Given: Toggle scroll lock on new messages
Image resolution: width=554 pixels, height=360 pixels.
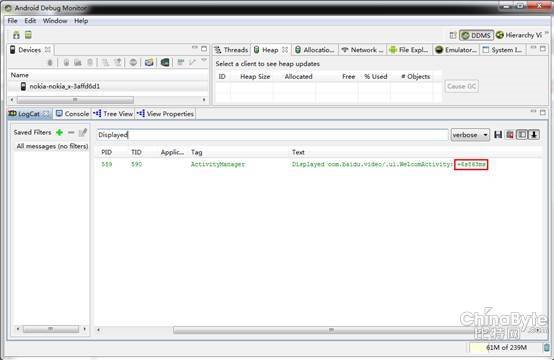Looking at the screenshot, I should coord(534,135).
